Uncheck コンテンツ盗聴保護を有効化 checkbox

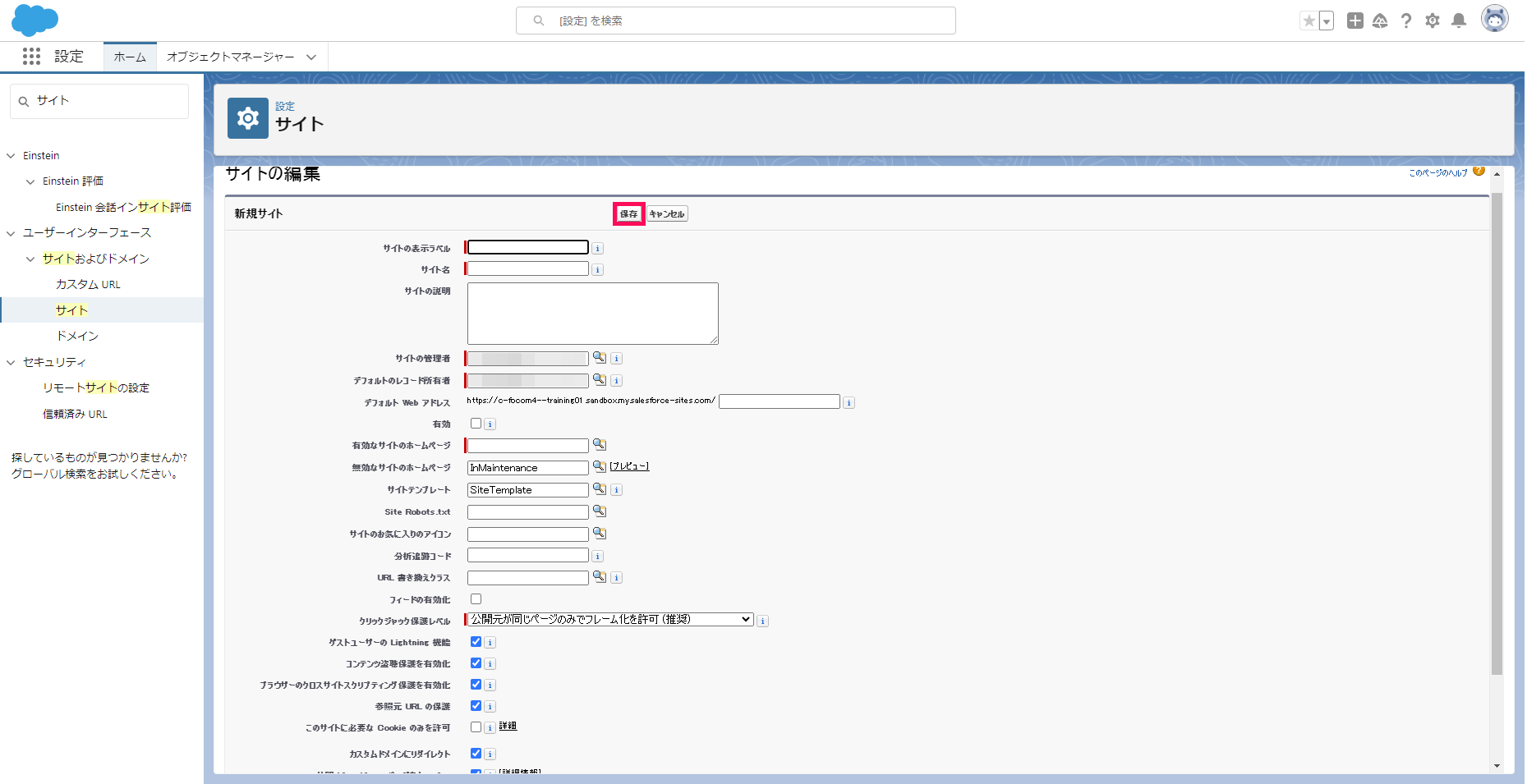pyautogui.click(x=476, y=663)
